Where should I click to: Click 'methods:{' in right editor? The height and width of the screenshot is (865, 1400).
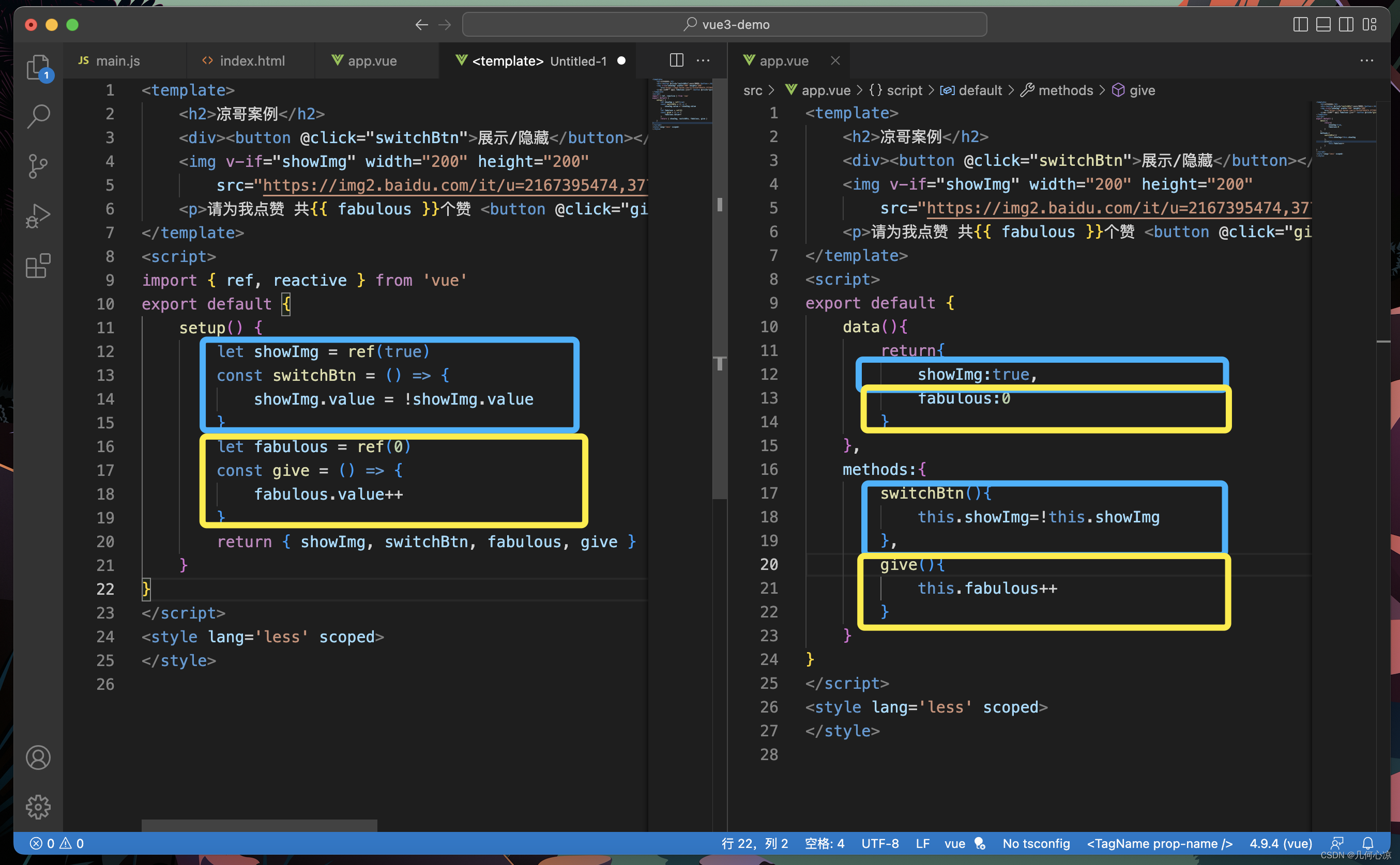(x=884, y=470)
